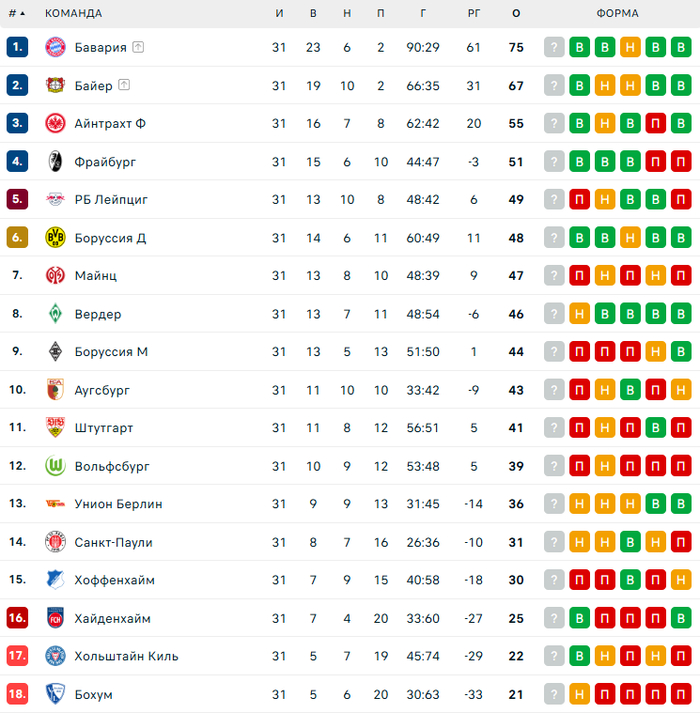Click the Bochum club crest
700x713 pixels.
tap(55, 693)
